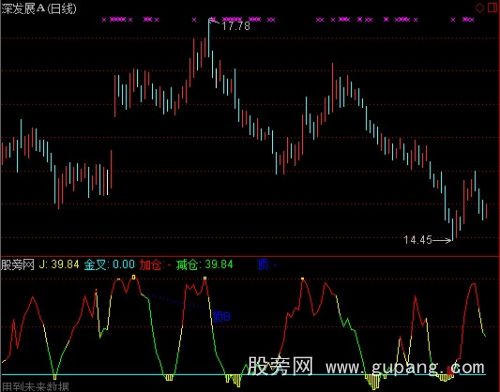This screenshot has height=392, width=500.
Task: Click the green 减仓: 39.84 value
Action: pos(204,265)
